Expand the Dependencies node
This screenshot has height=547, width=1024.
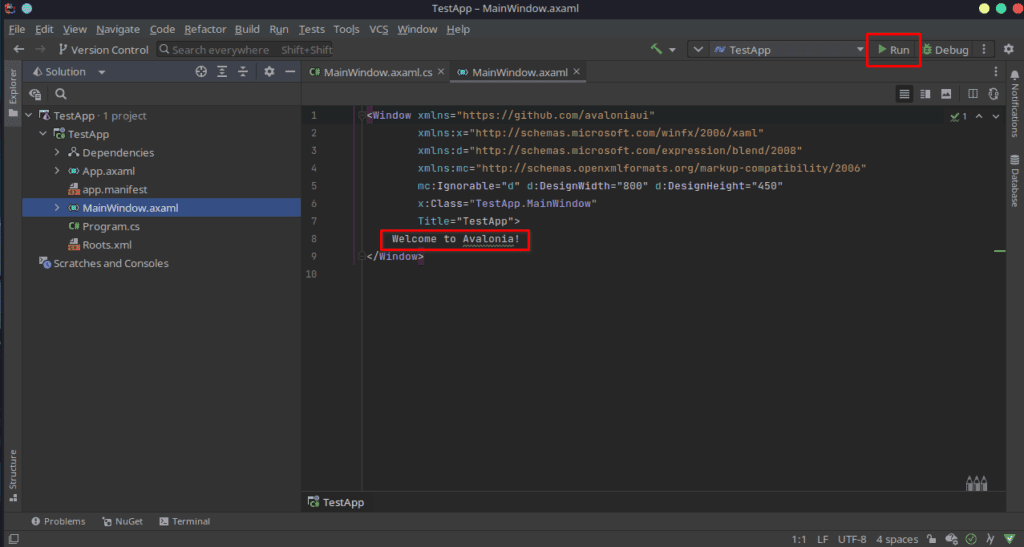coord(57,152)
